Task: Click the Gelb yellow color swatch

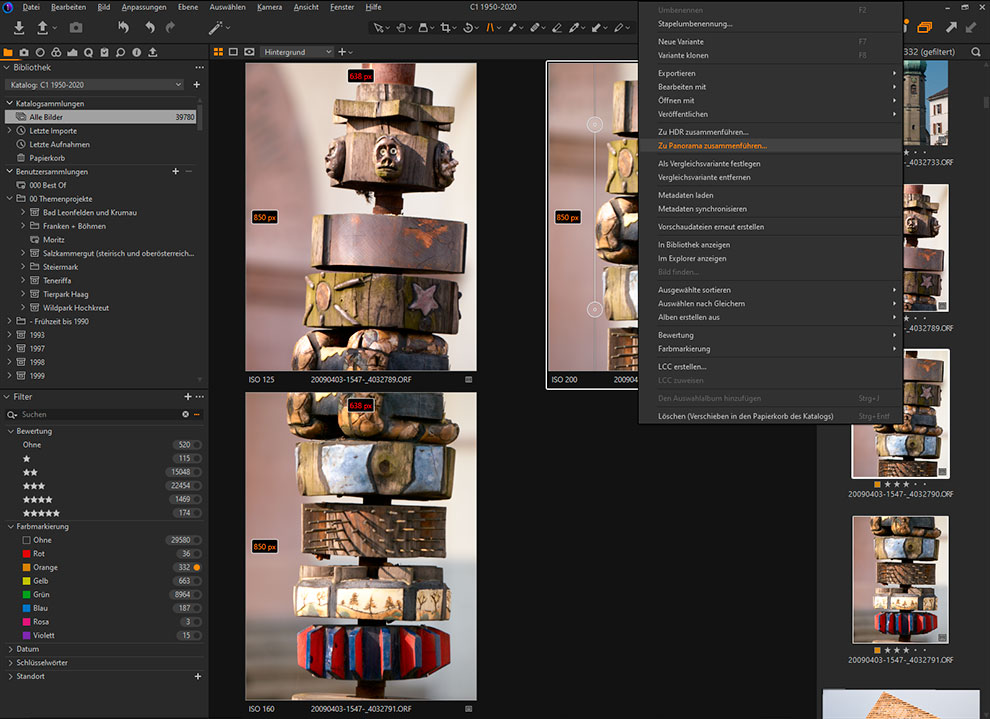Action: [27, 581]
